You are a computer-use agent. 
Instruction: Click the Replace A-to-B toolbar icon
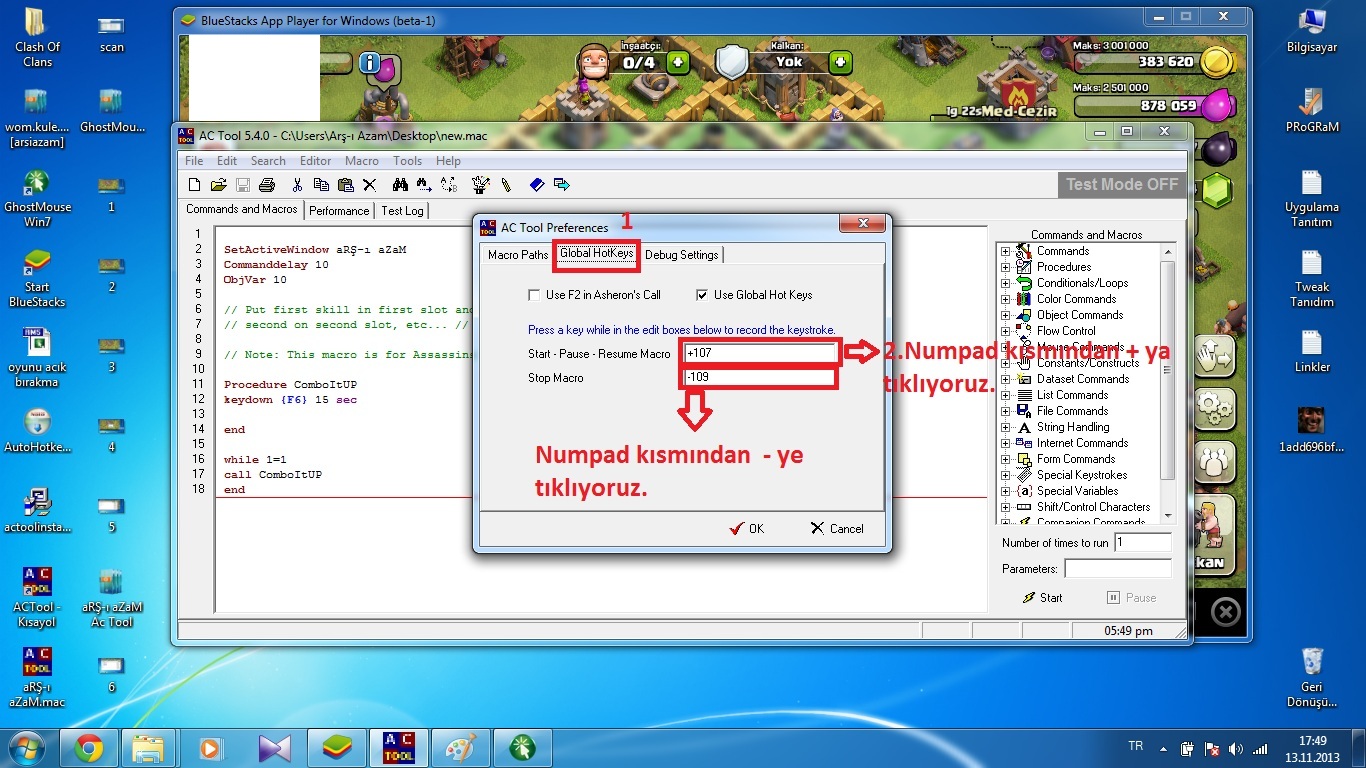tap(450, 185)
